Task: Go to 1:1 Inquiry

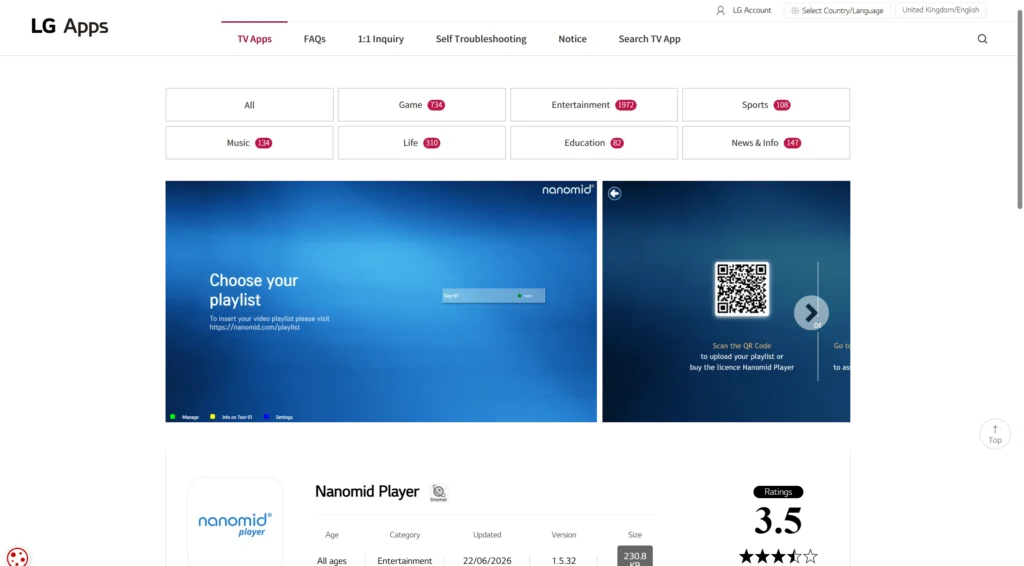Action: click(x=381, y=39)
